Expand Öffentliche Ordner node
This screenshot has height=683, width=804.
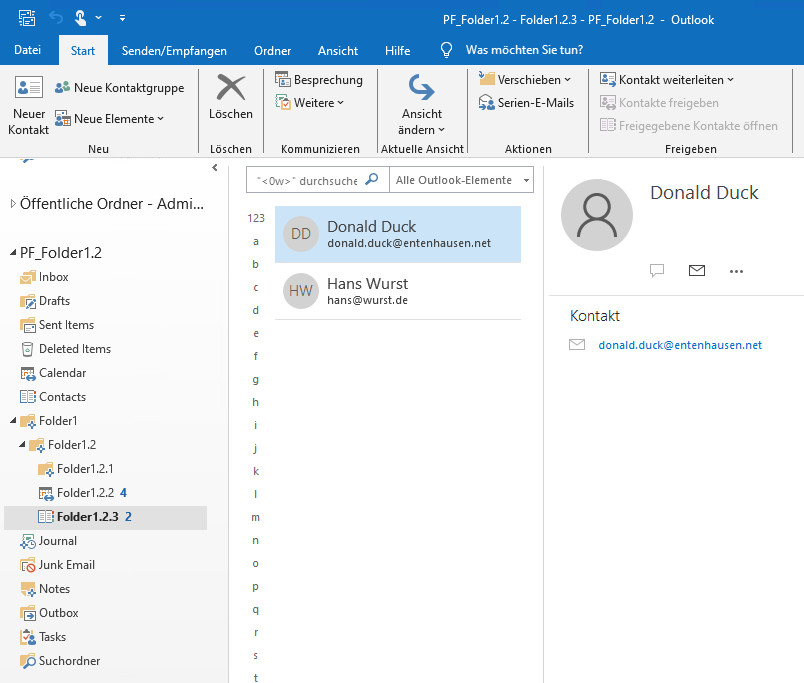point(13,204)
